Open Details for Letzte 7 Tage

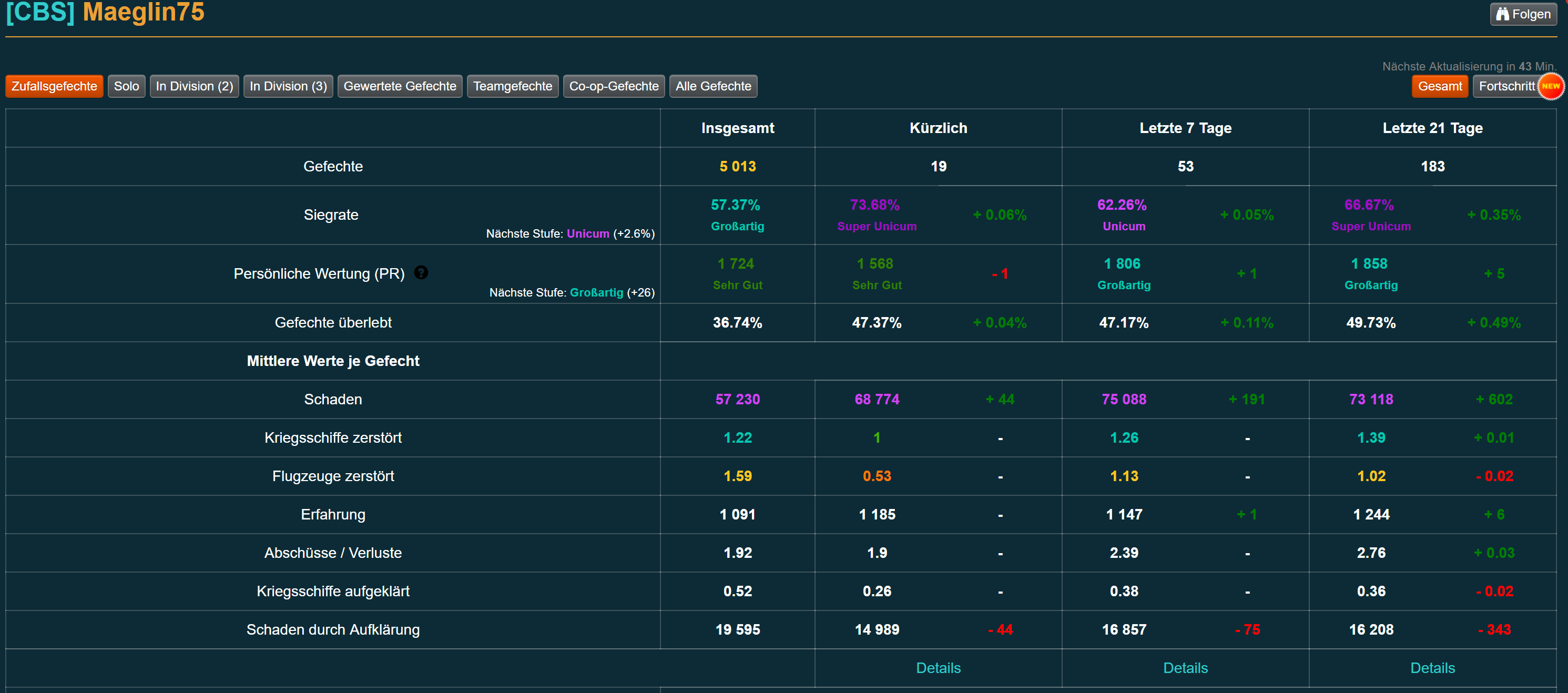tap(1185, 667)
